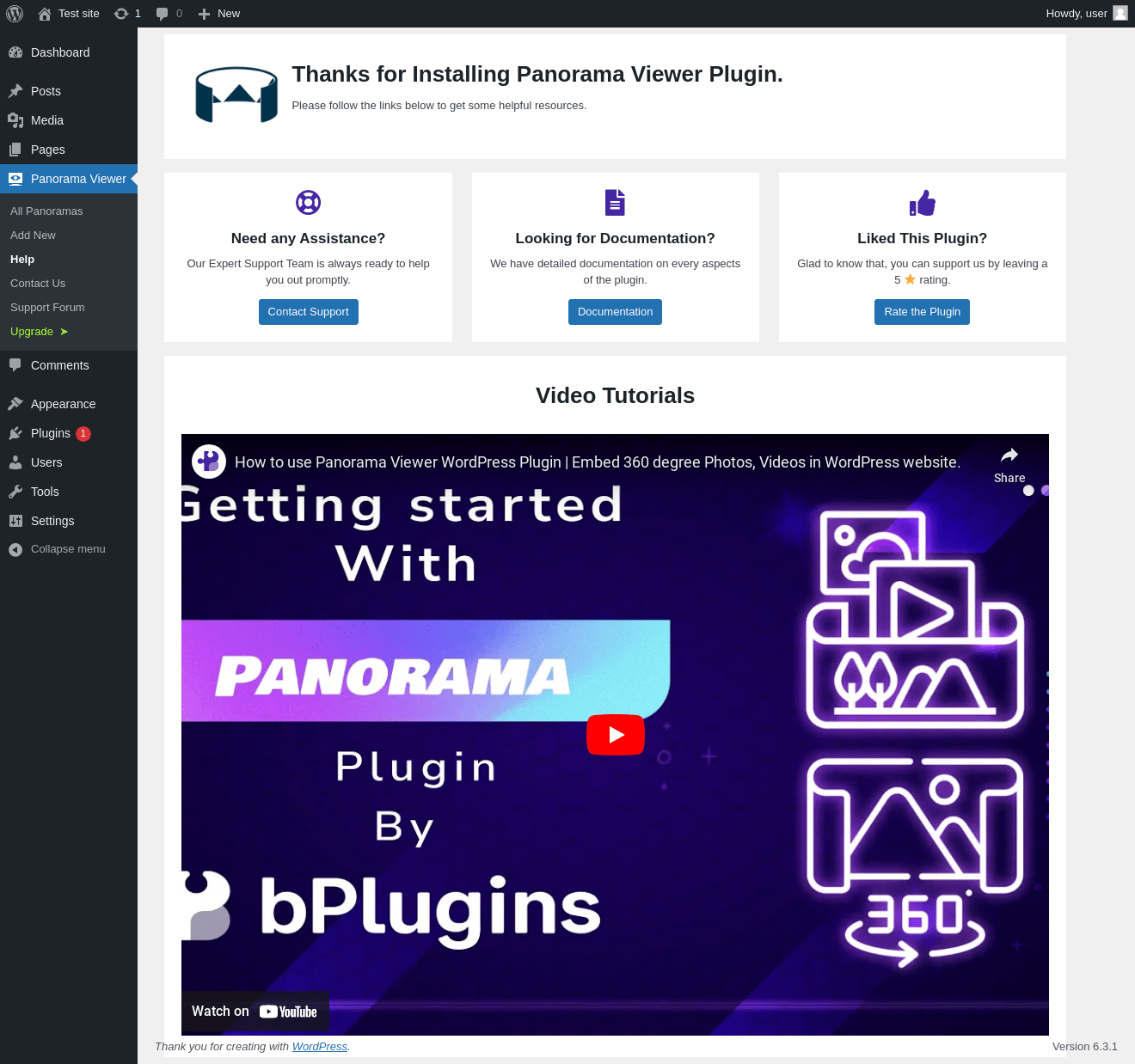The image size is (1135, 1064).
Task: Open the Settings menu
Action: point(69,521)
